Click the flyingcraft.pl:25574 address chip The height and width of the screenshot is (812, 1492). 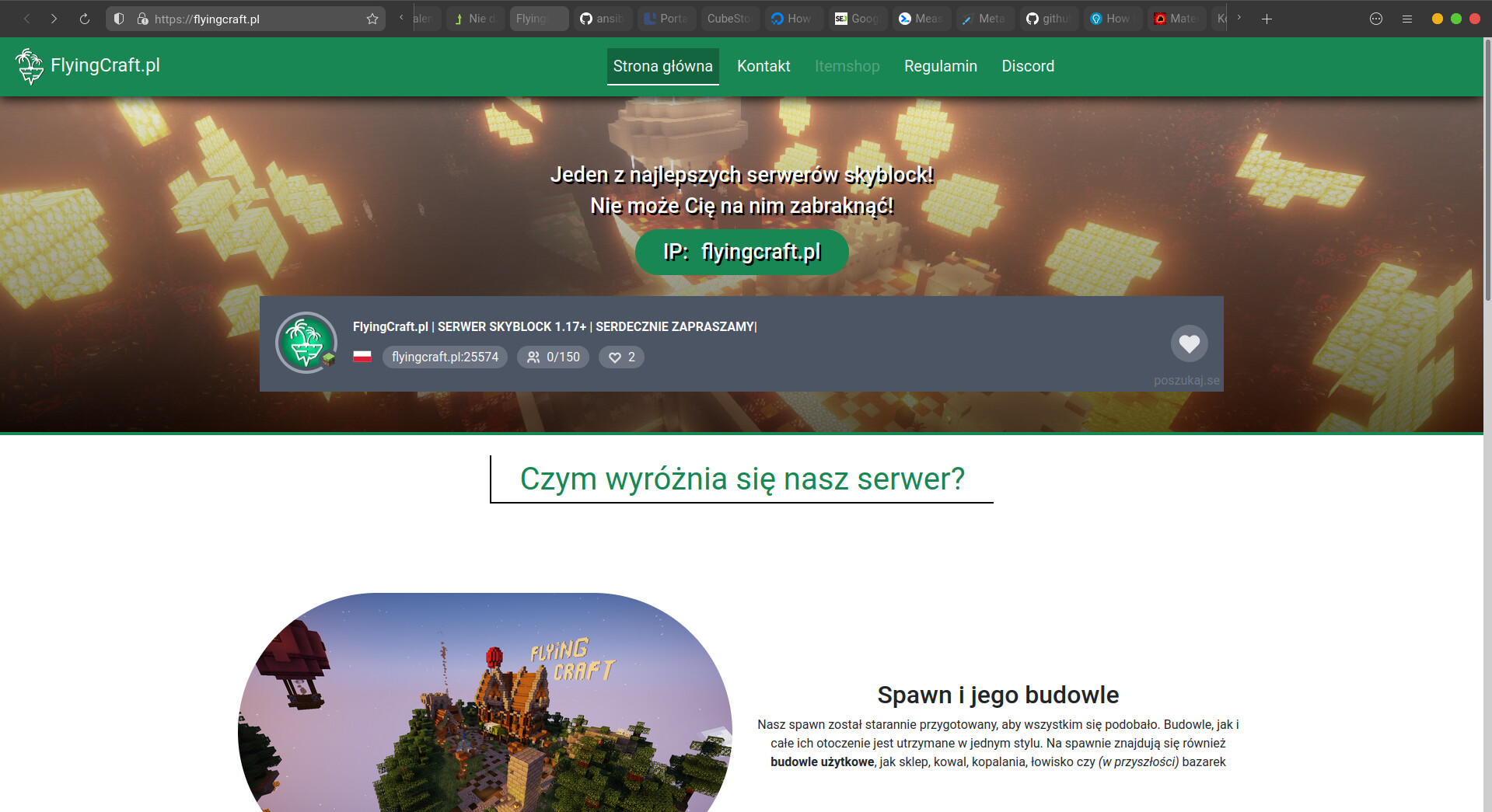tap(445, 357)
